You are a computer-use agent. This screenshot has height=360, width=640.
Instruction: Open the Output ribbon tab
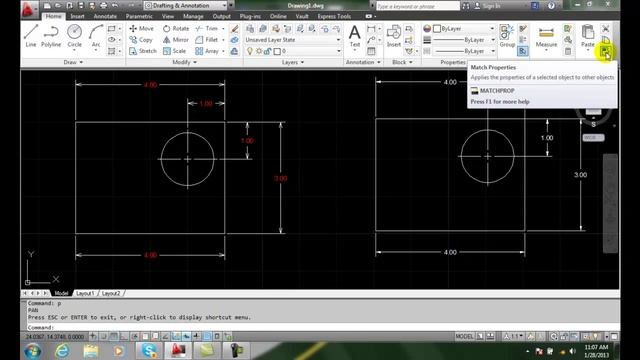point(222,16)
